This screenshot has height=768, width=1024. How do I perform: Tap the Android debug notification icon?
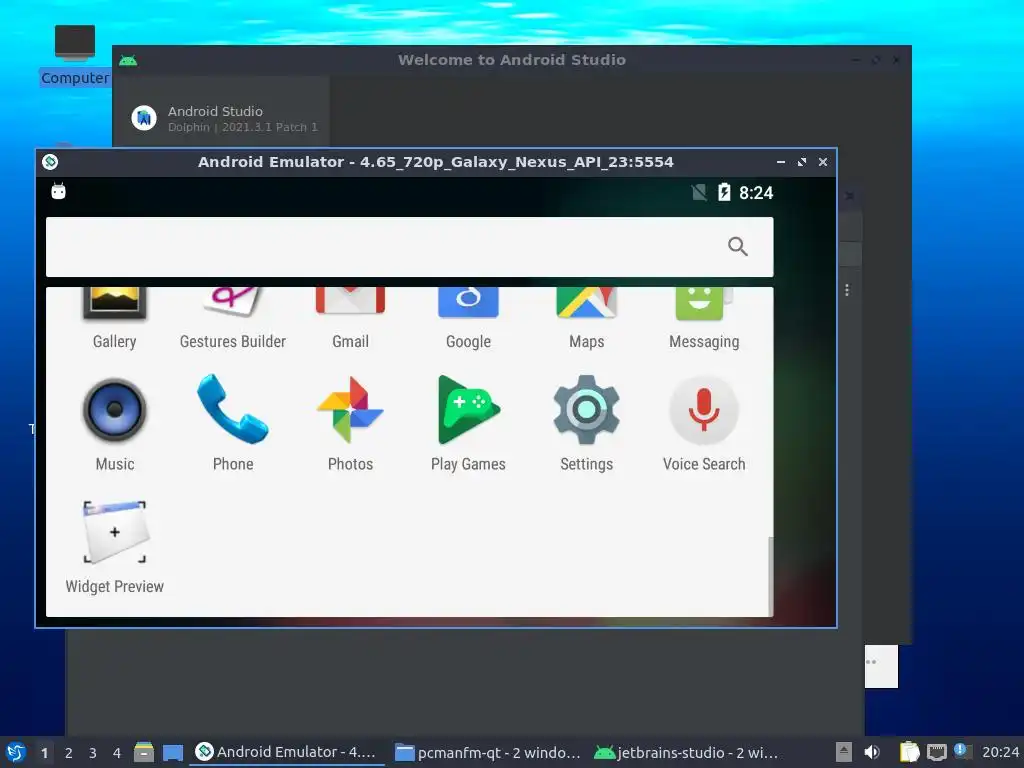pos(59,191)
